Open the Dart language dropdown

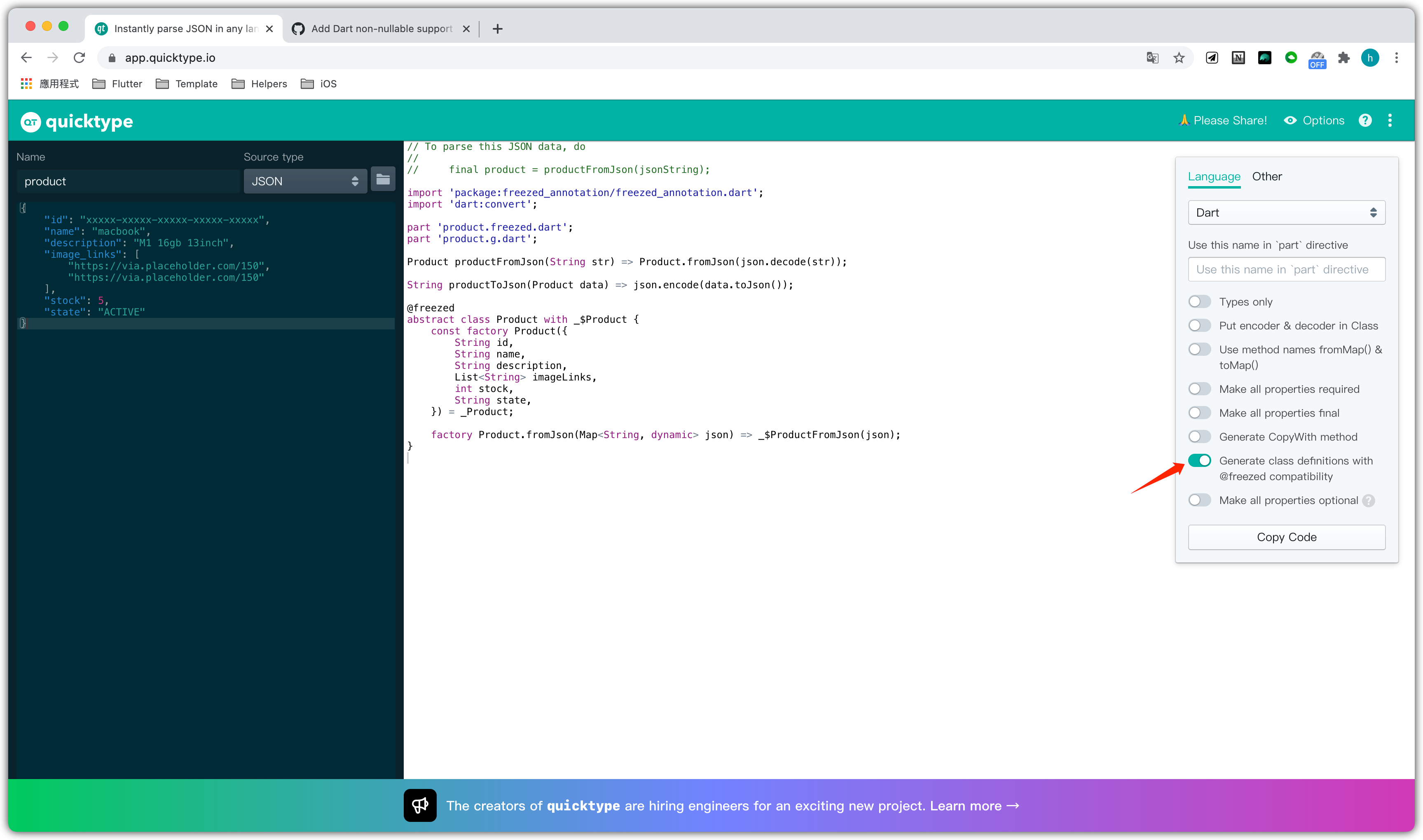[x=1286, y=213]
